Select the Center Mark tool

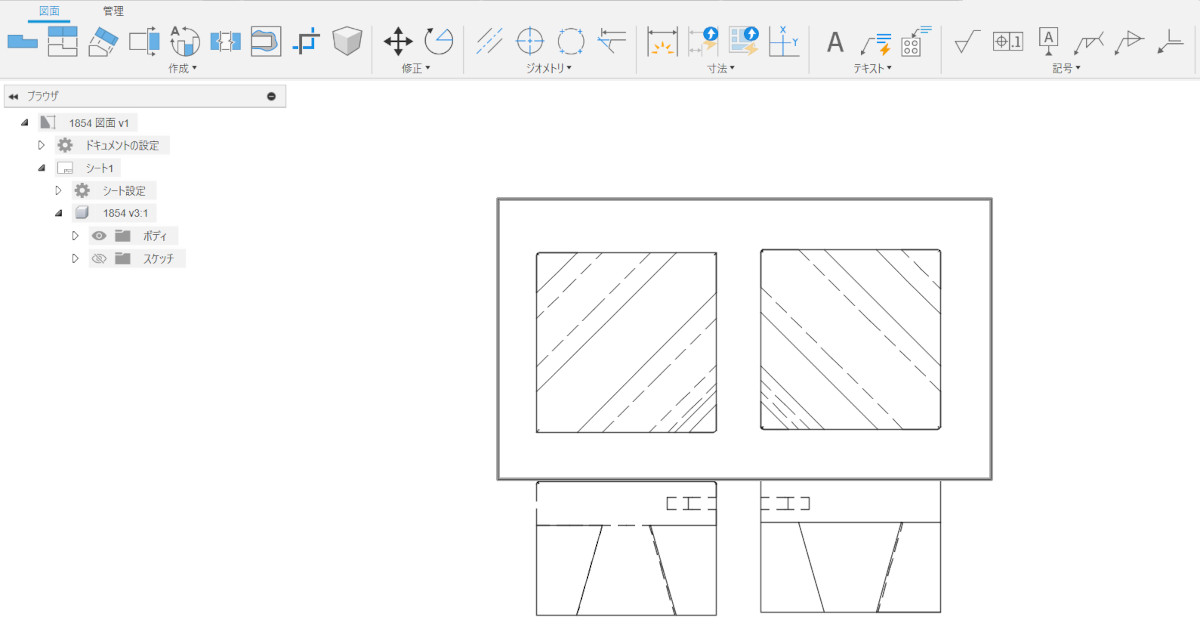529,41
